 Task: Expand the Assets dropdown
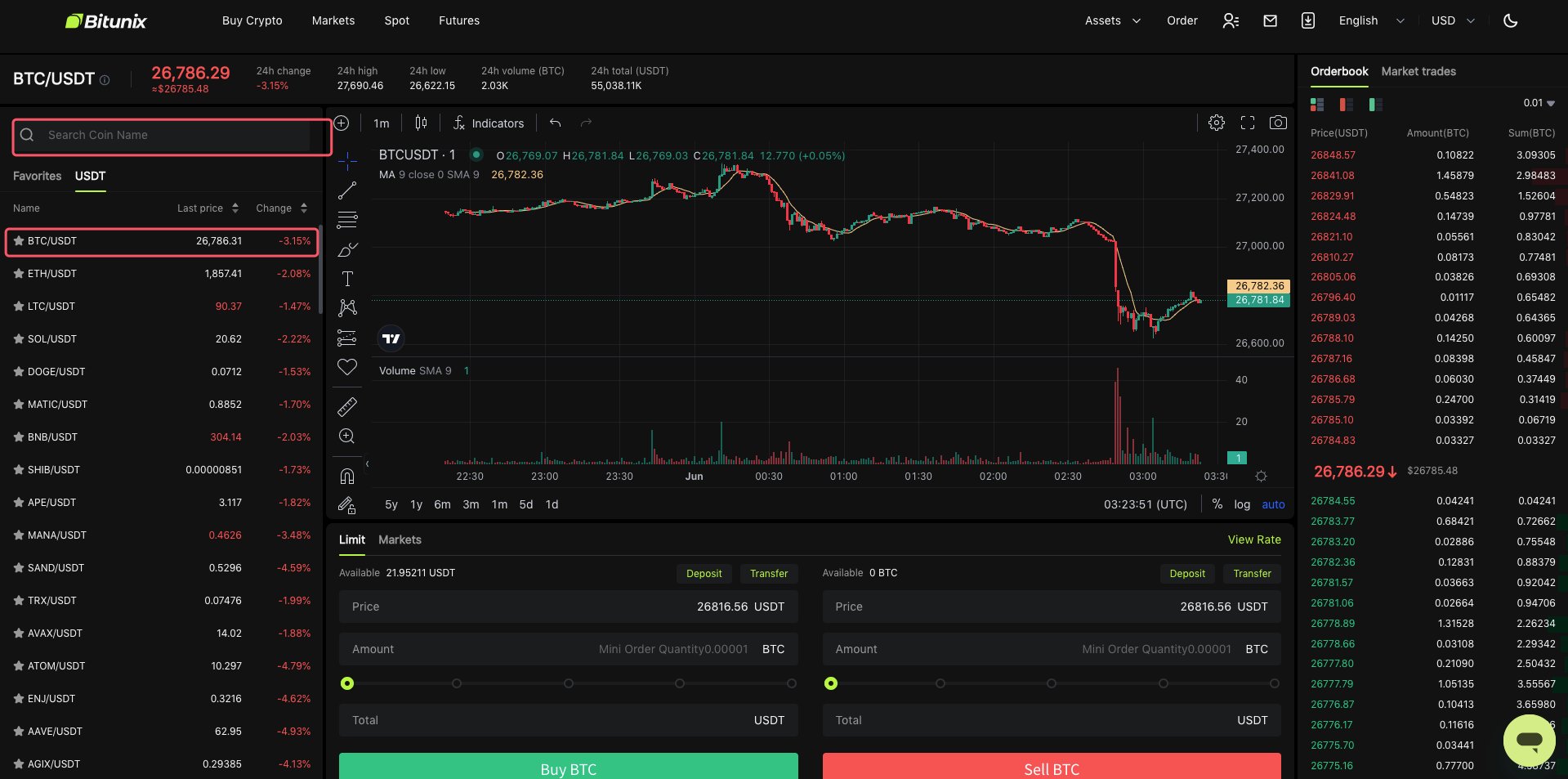click(1112, 20)
